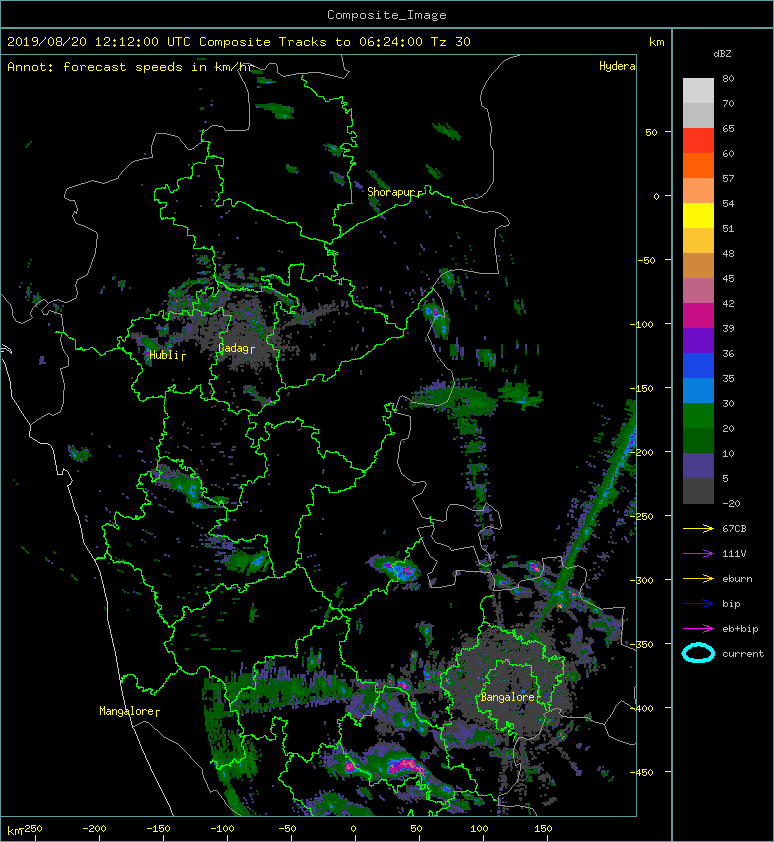Select the light gray swatch below 80
774x842 pixels.
coord(698,90)
